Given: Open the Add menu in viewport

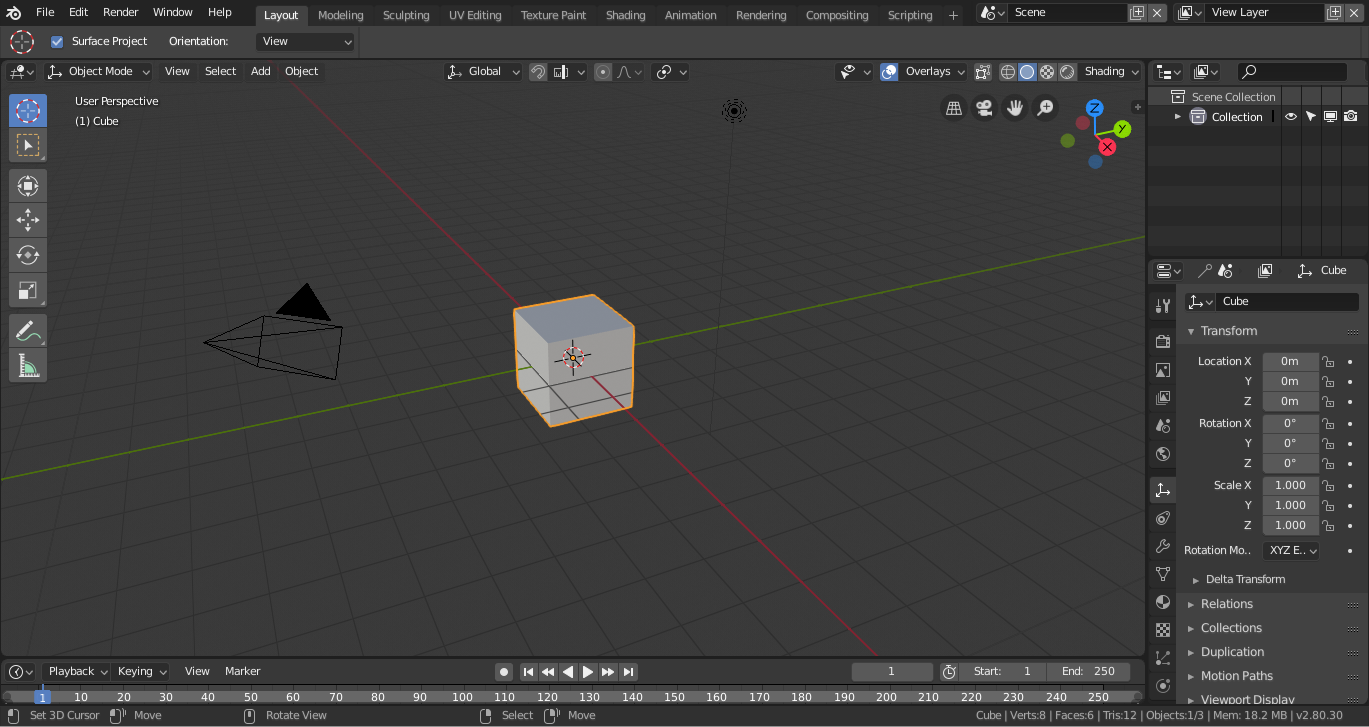Looking at the screenshot, I should (x=260, y=71).
